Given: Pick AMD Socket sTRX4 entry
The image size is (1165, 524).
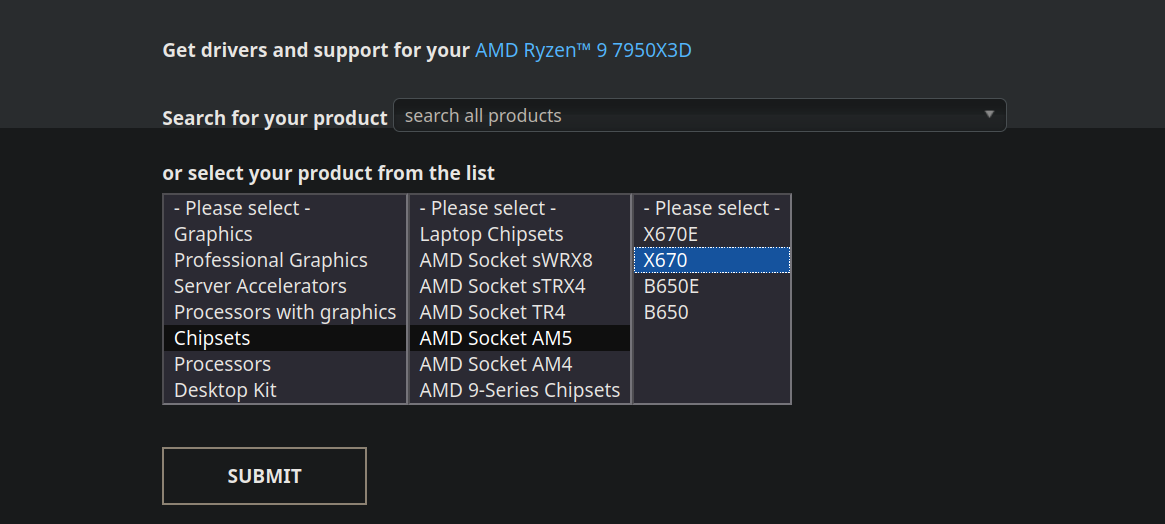Looking at the screenshot, I should pos(503,286).
